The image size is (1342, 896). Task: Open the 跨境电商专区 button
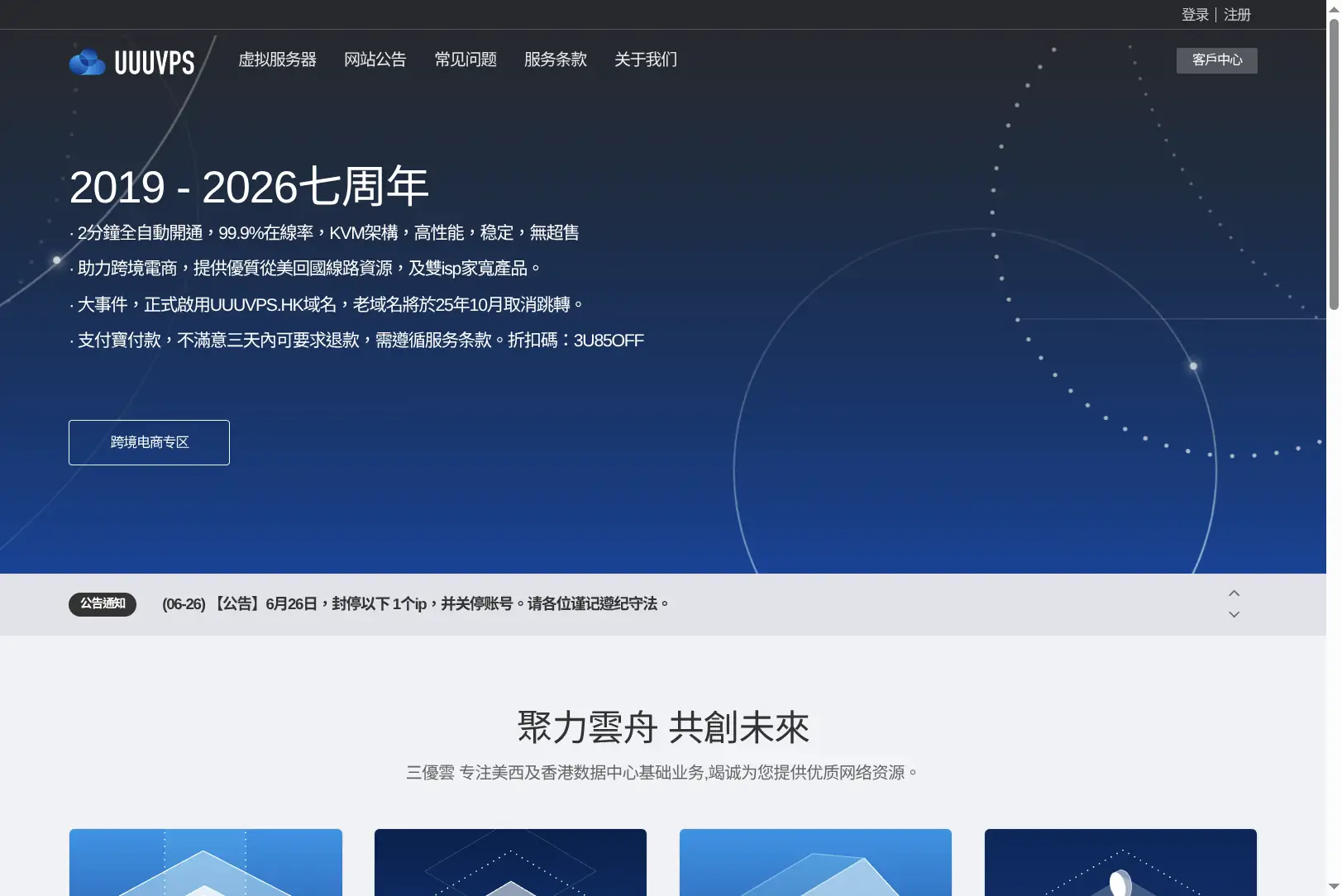point(149,442)
